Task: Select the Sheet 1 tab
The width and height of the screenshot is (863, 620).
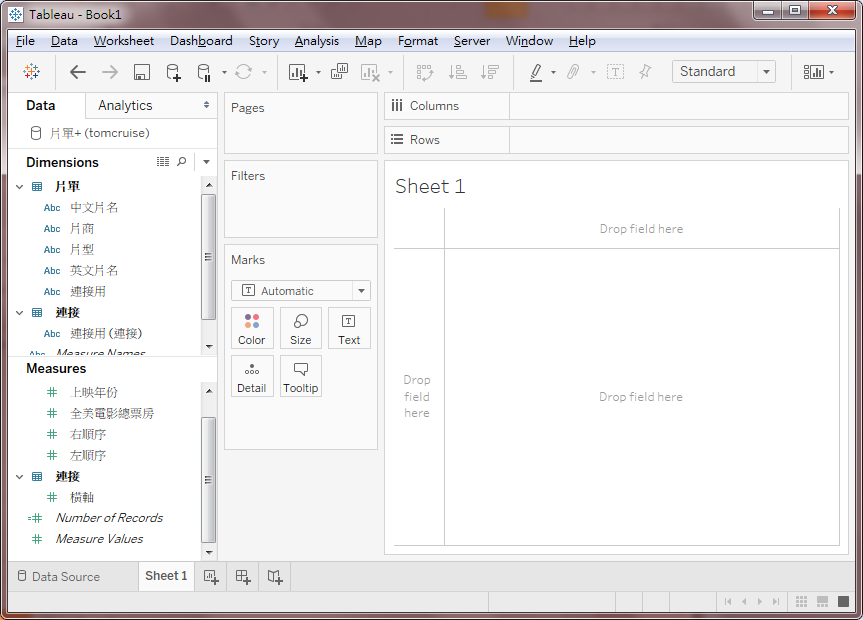Action: coord(166,576)
